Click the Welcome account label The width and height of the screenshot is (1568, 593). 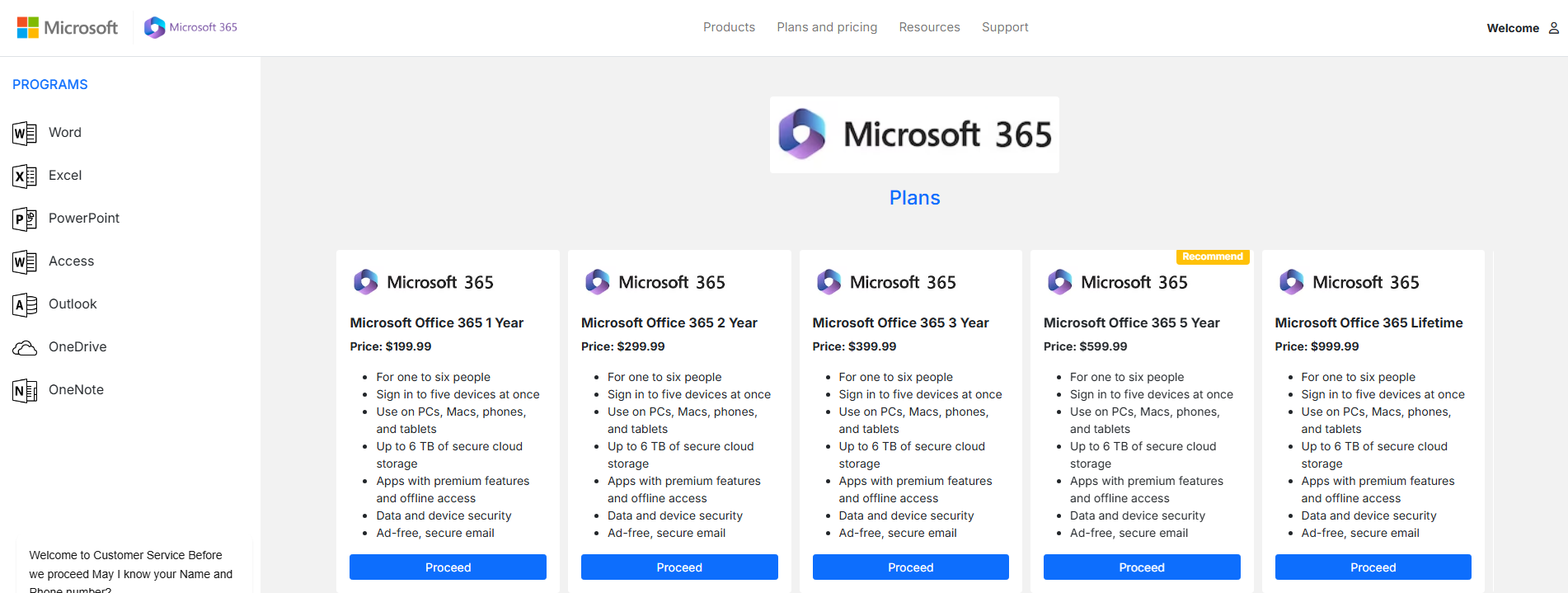(x=1513, y=28)
